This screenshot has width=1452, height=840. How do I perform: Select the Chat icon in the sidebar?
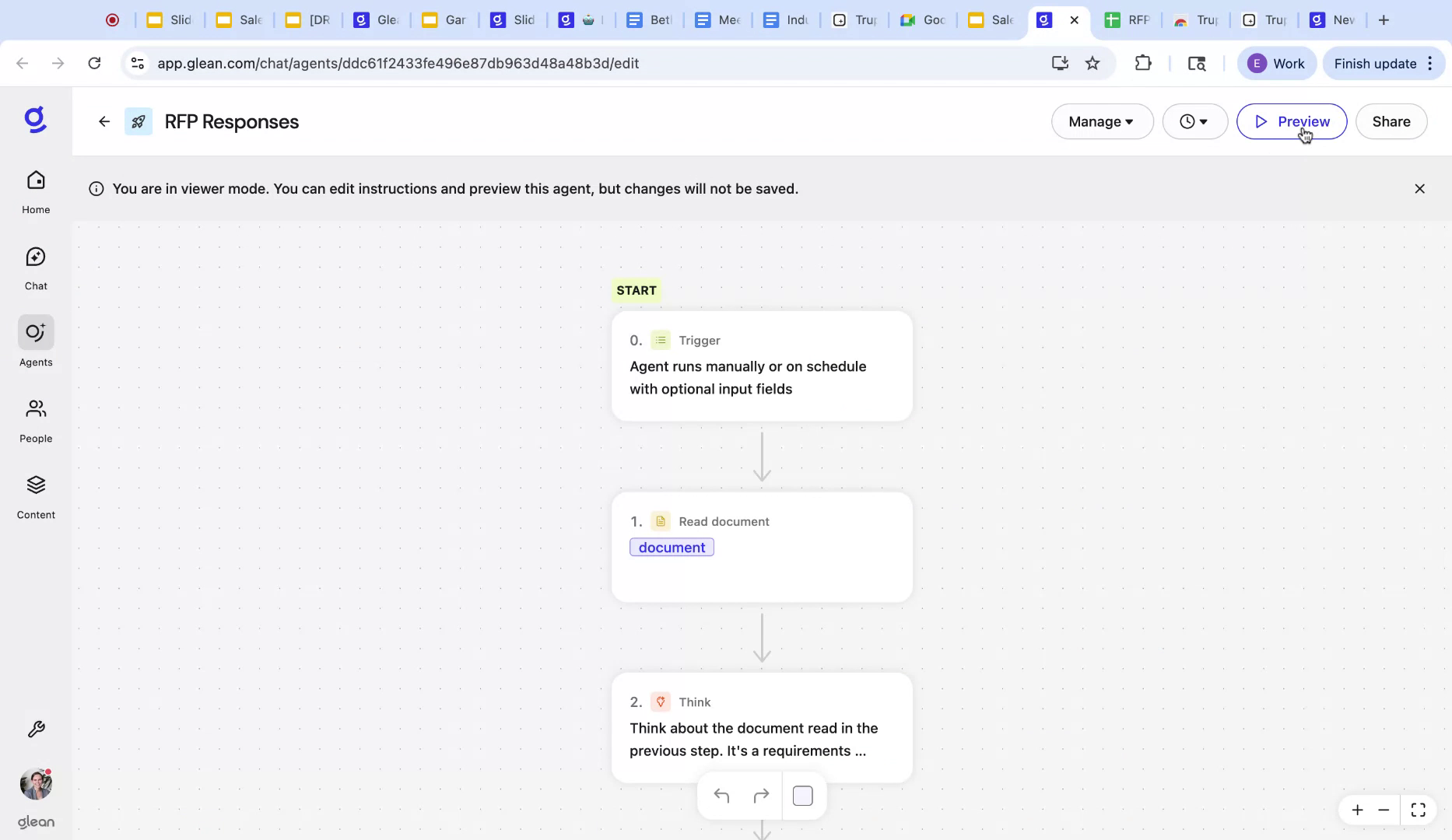(36, 264)
